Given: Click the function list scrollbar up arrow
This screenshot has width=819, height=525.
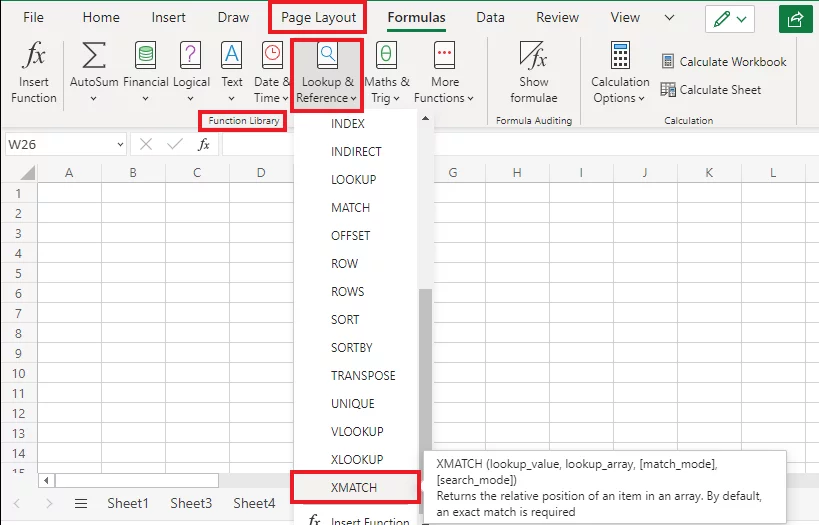Looking at the screenshot, I should [x=425, y=119].
